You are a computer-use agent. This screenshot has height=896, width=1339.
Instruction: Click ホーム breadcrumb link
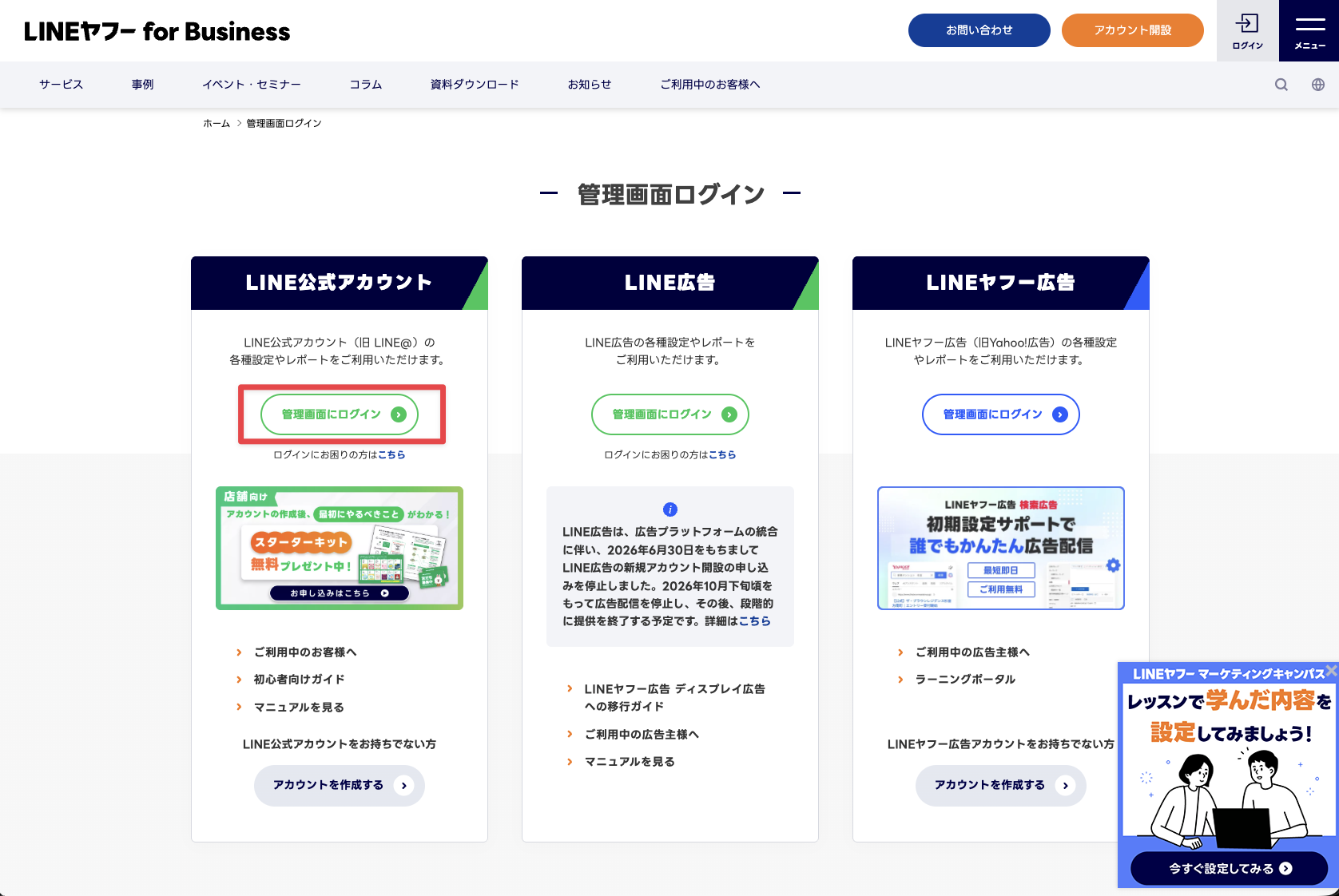(x=217, y=123)
